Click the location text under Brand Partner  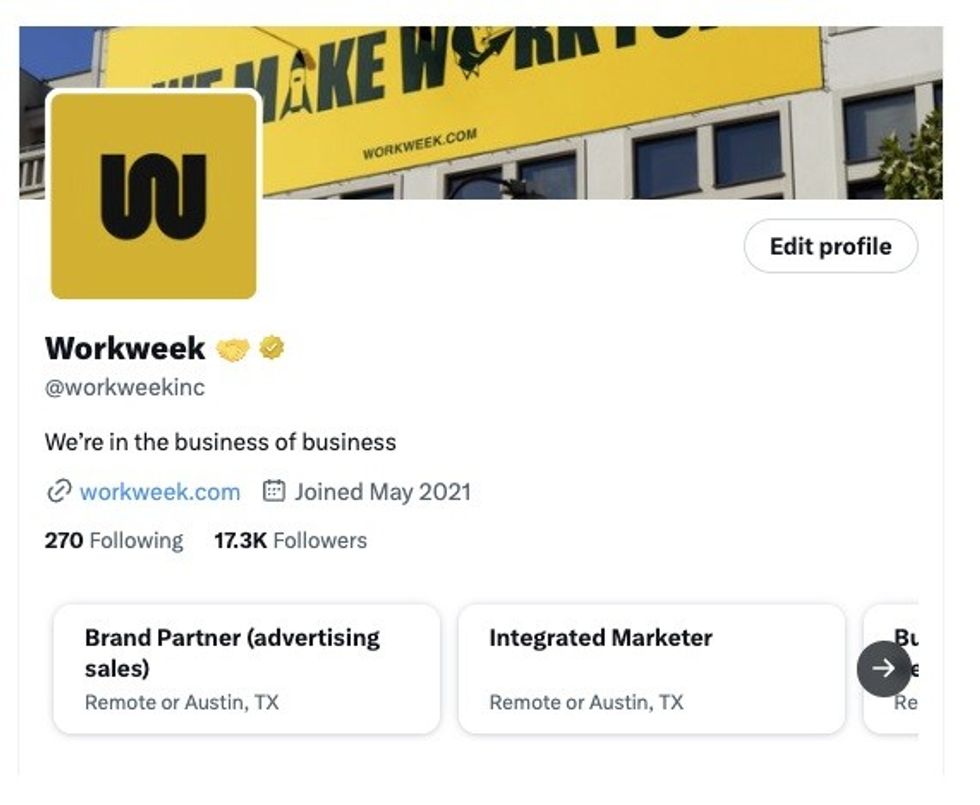click(x=182, y=702)
